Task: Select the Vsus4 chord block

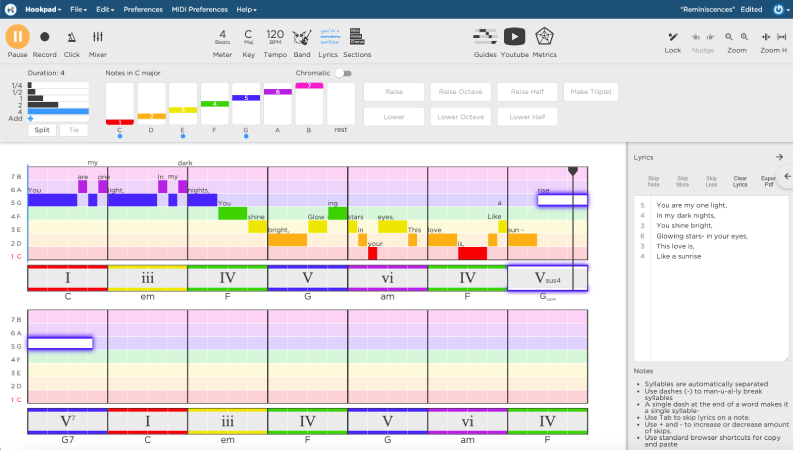Action: pos(547,278)
